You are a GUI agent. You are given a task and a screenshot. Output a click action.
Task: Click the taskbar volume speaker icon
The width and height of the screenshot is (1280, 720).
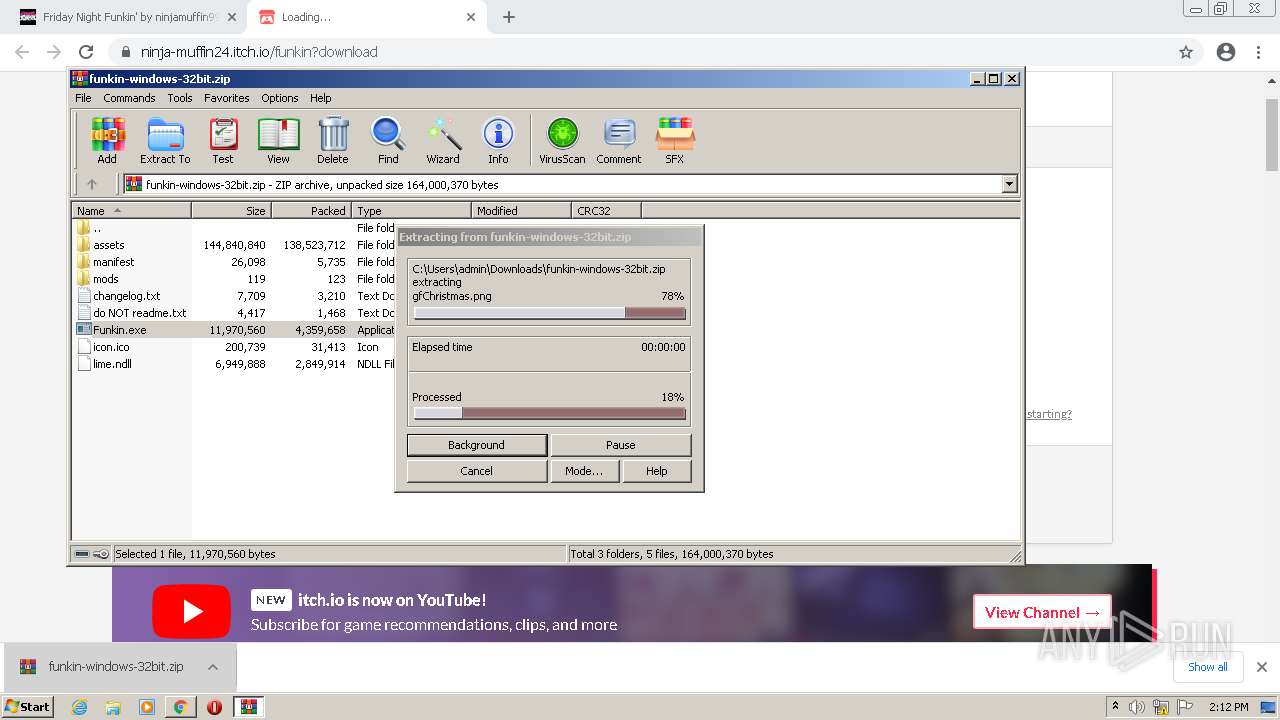[1138, 707]
